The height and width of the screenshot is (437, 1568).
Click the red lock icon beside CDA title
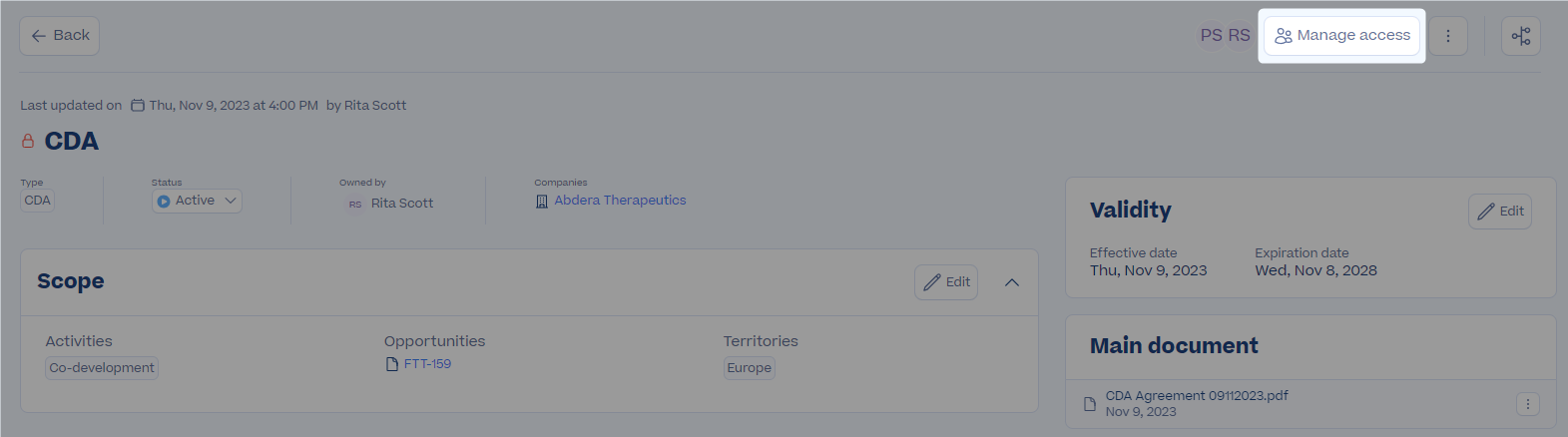[28, 142]
